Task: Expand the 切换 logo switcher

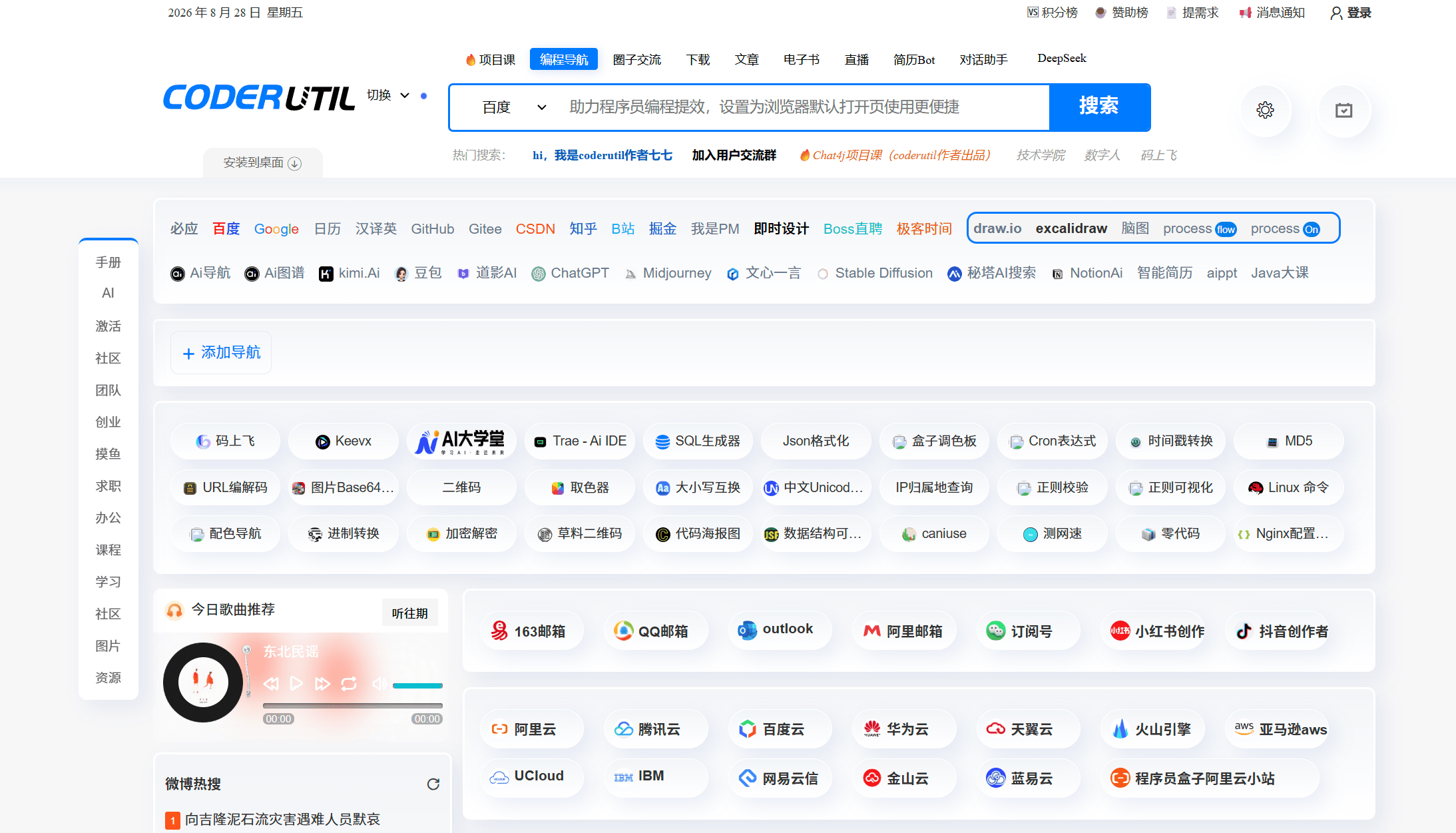Action: coord(388,95)
